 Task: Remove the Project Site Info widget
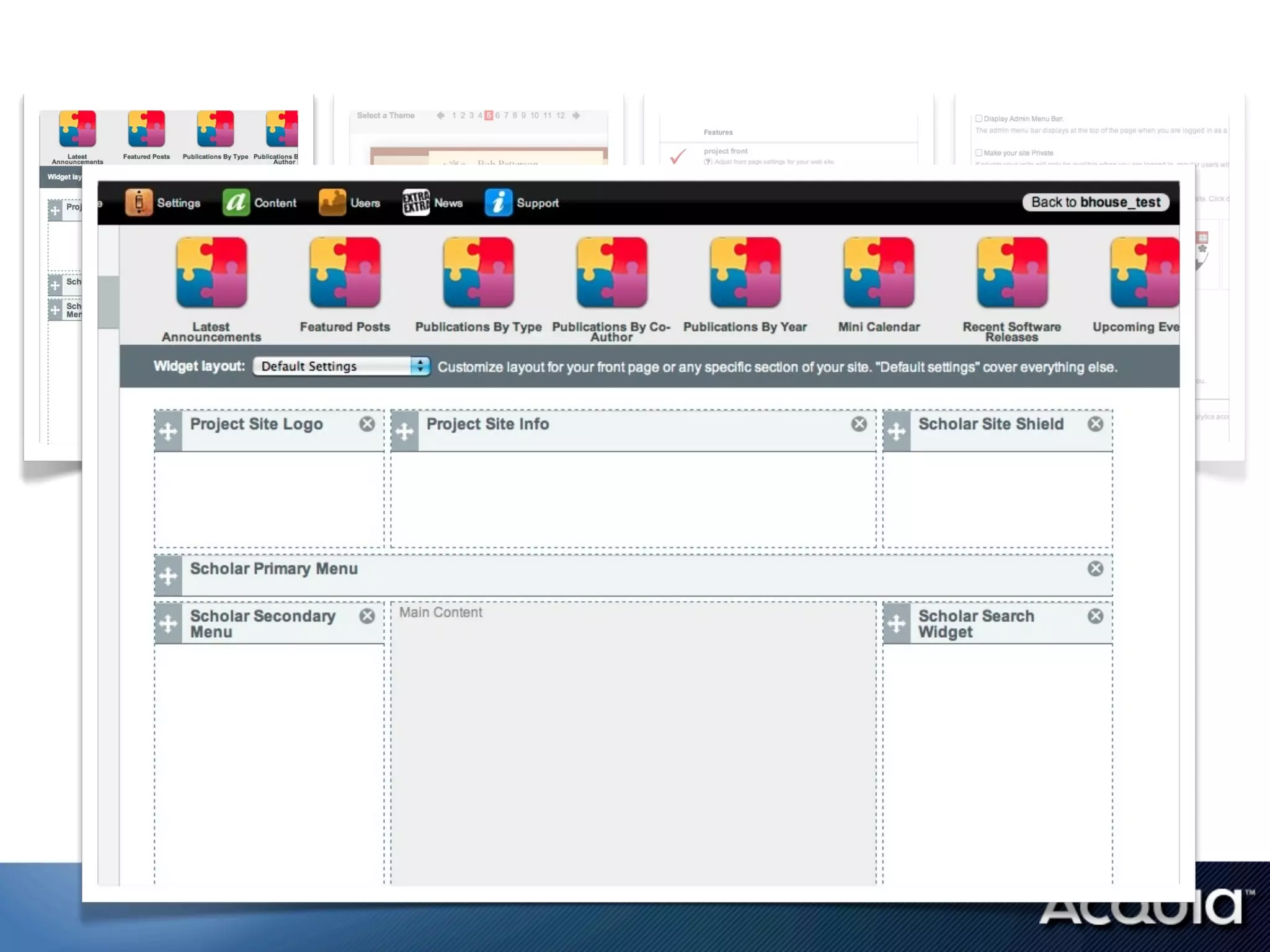[859, 424]
